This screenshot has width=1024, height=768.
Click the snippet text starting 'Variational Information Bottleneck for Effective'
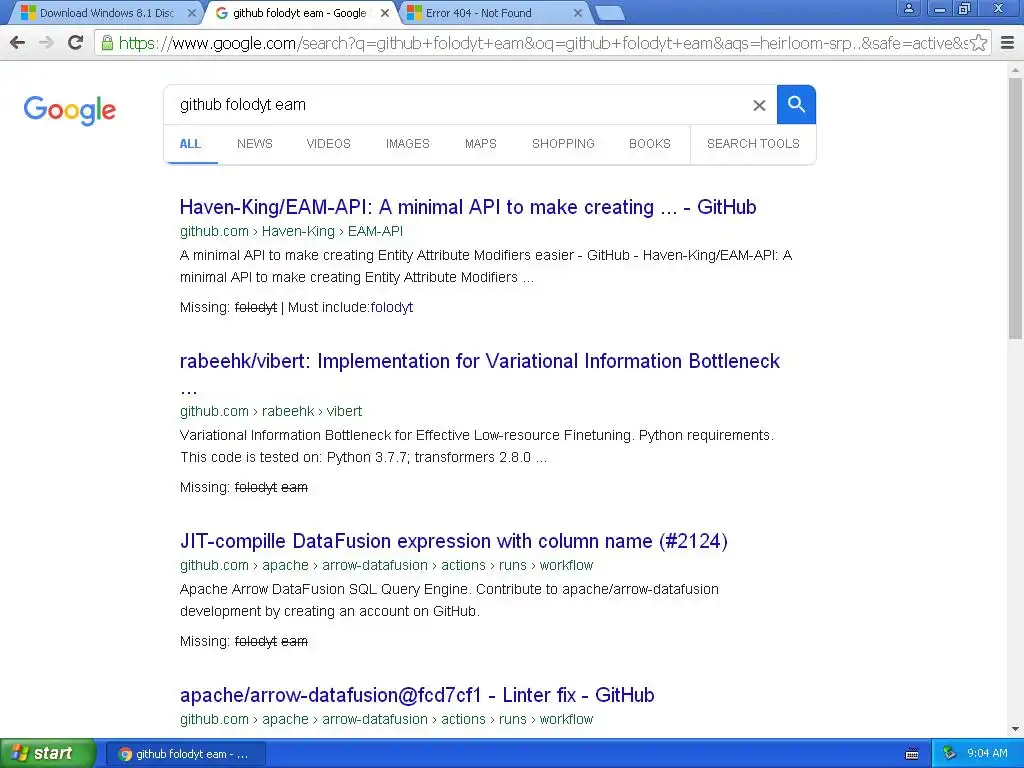[x=477, y=446]
